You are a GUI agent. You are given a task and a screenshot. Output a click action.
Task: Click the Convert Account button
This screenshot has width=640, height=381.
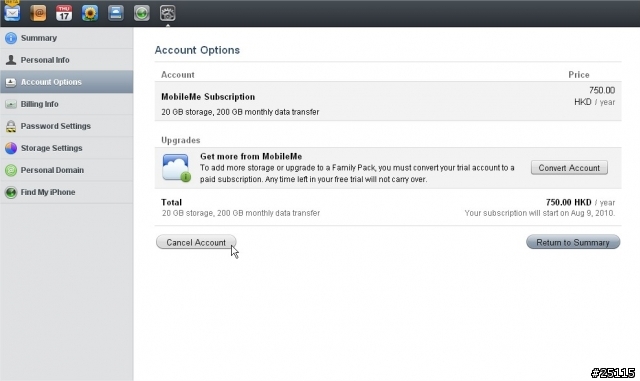point(569,168)
